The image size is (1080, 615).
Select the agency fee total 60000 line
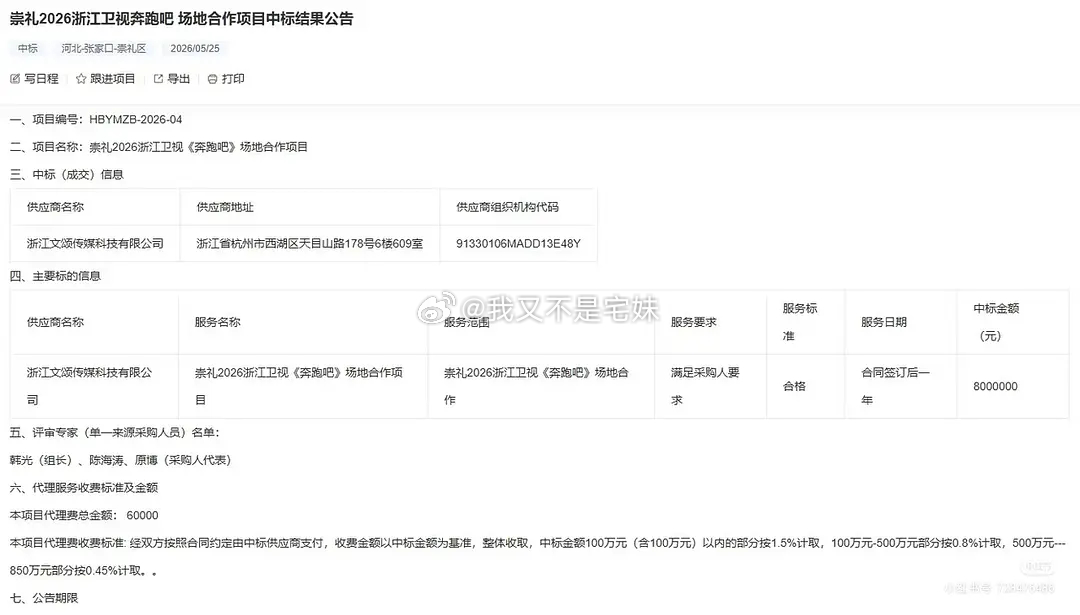[84, 515]
